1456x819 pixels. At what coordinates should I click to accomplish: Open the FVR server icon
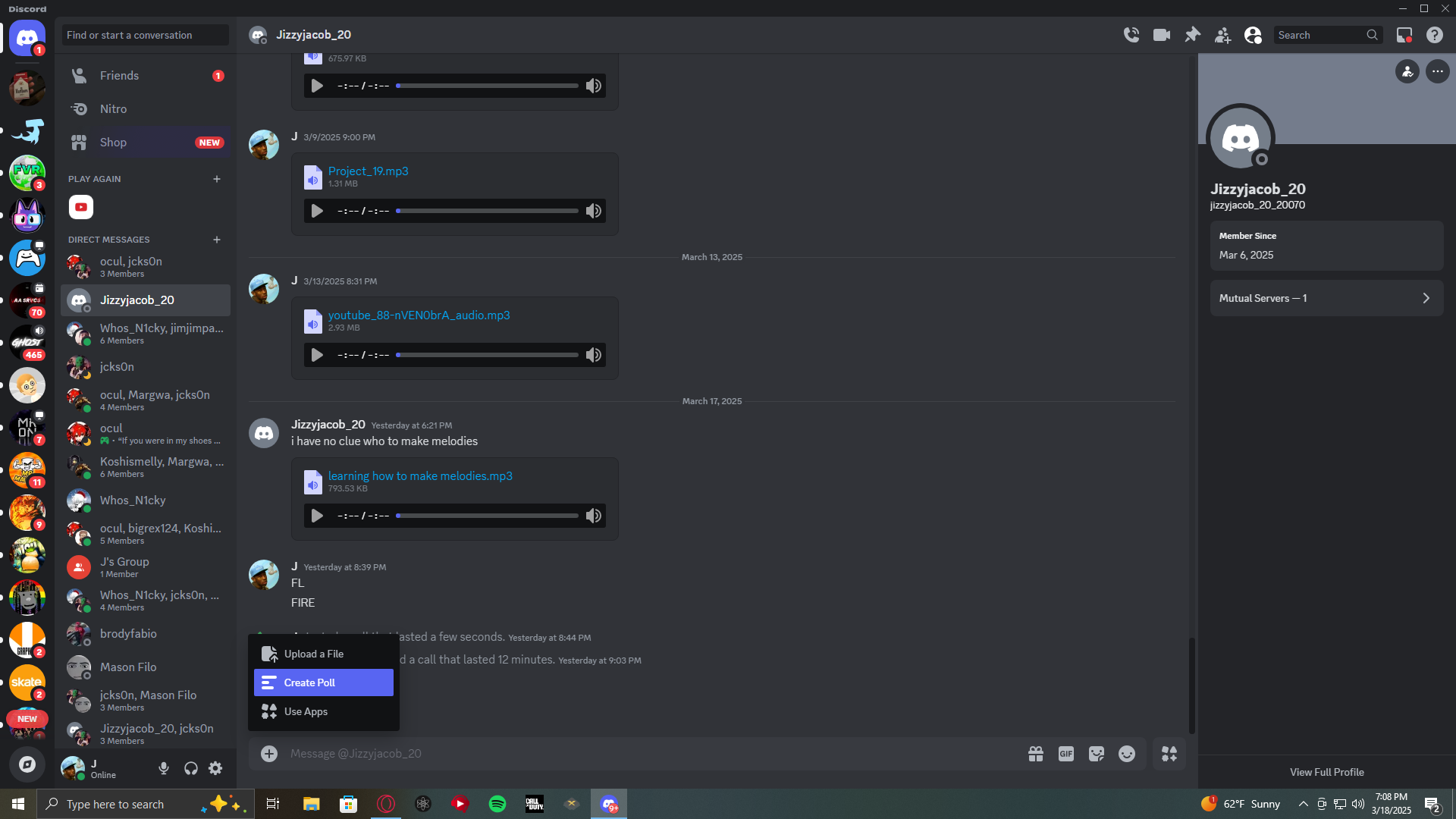(27, 173)
